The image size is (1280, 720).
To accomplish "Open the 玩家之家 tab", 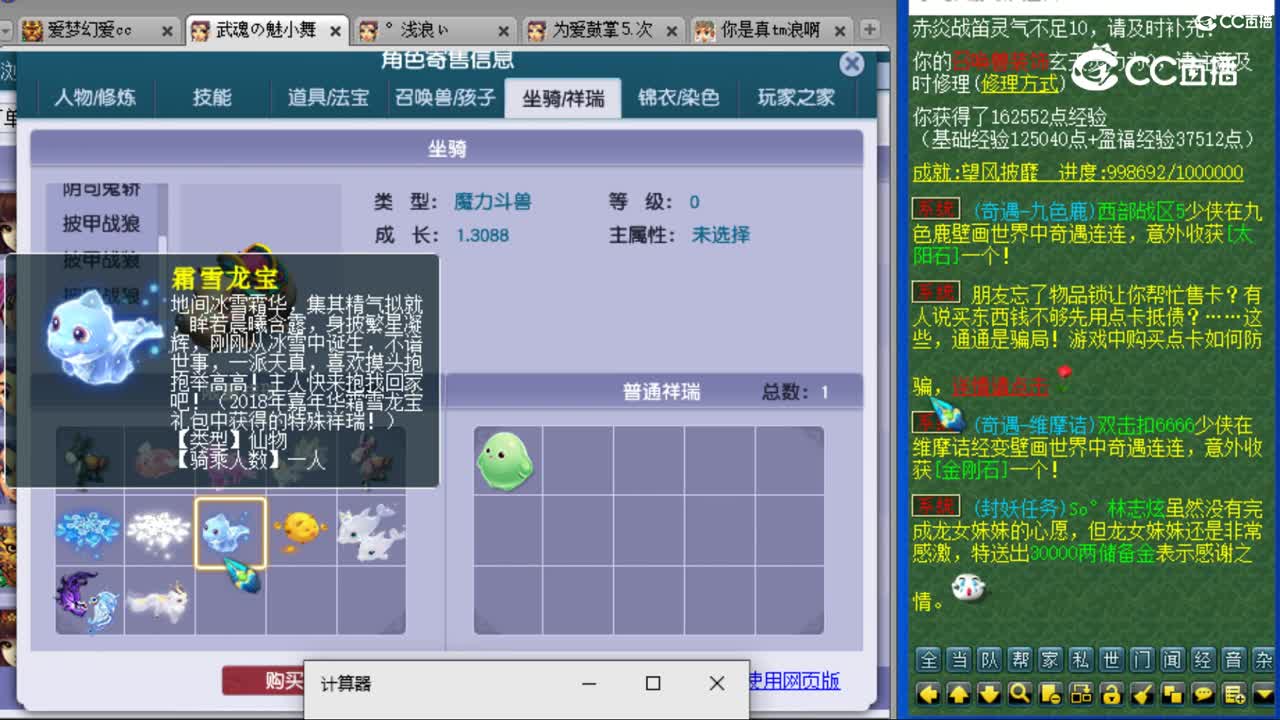I will coord(796,98).
